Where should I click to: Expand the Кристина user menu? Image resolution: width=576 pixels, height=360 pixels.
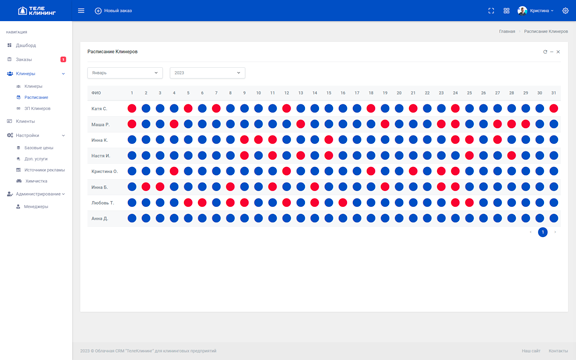[x=536, y=11]
